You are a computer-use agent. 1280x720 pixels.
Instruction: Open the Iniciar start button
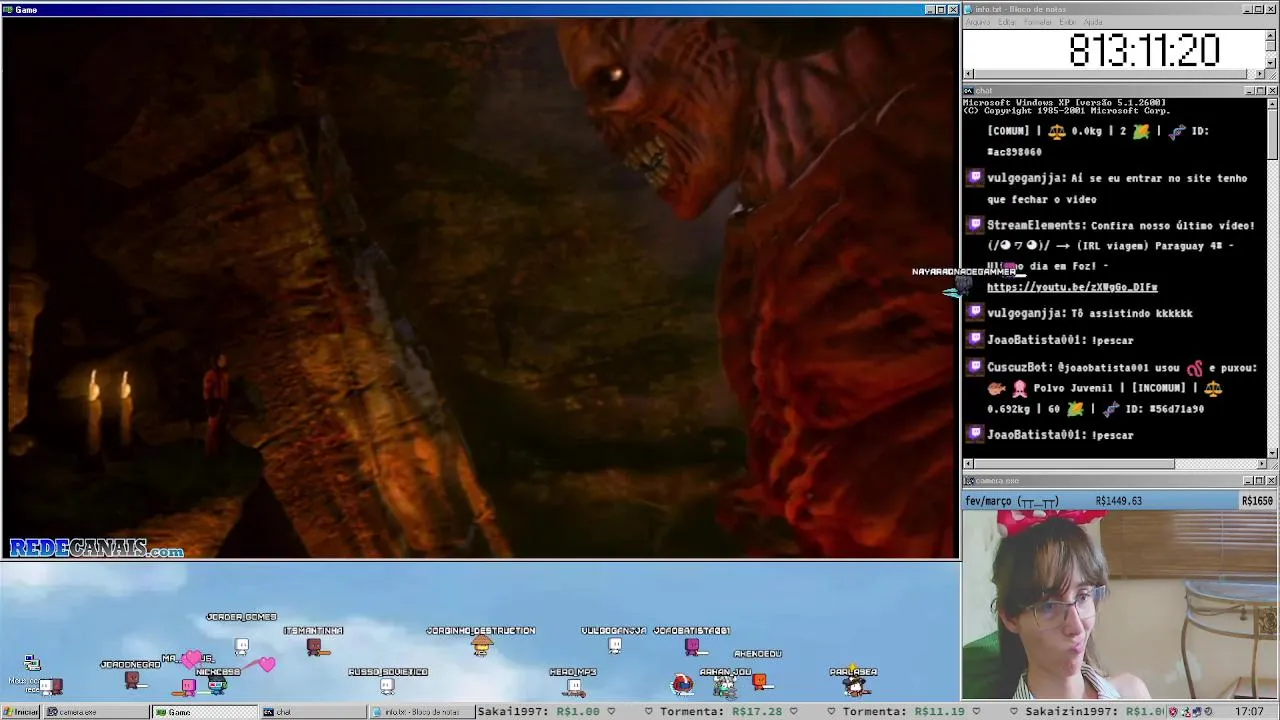21,712
